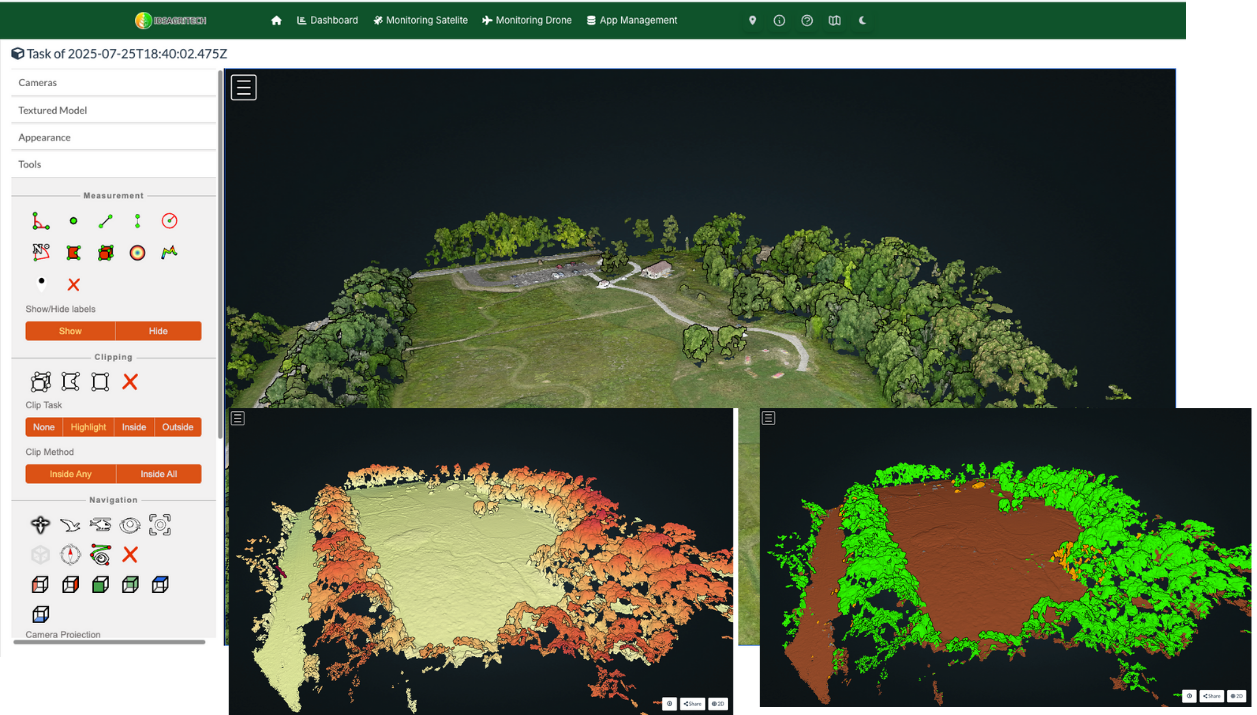Screen dimensions: 1257x715
Task: Switch Clip Method to Inside All
Action: pyautogui.click(x=158, y=474)
